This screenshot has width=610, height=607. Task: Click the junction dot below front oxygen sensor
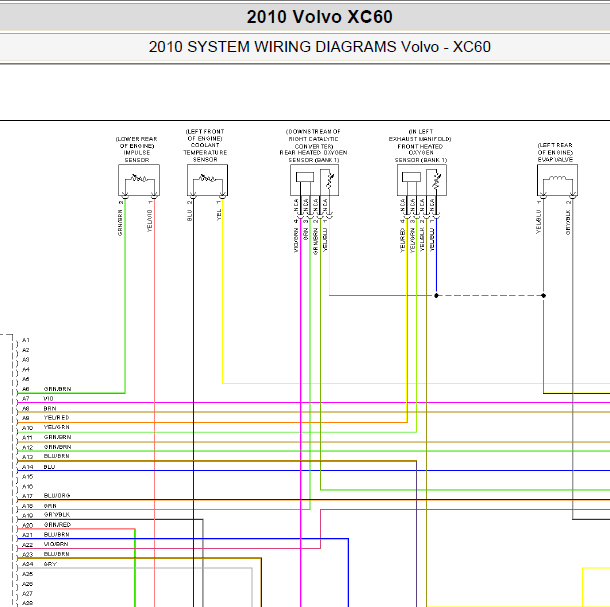tap(436, 296)
